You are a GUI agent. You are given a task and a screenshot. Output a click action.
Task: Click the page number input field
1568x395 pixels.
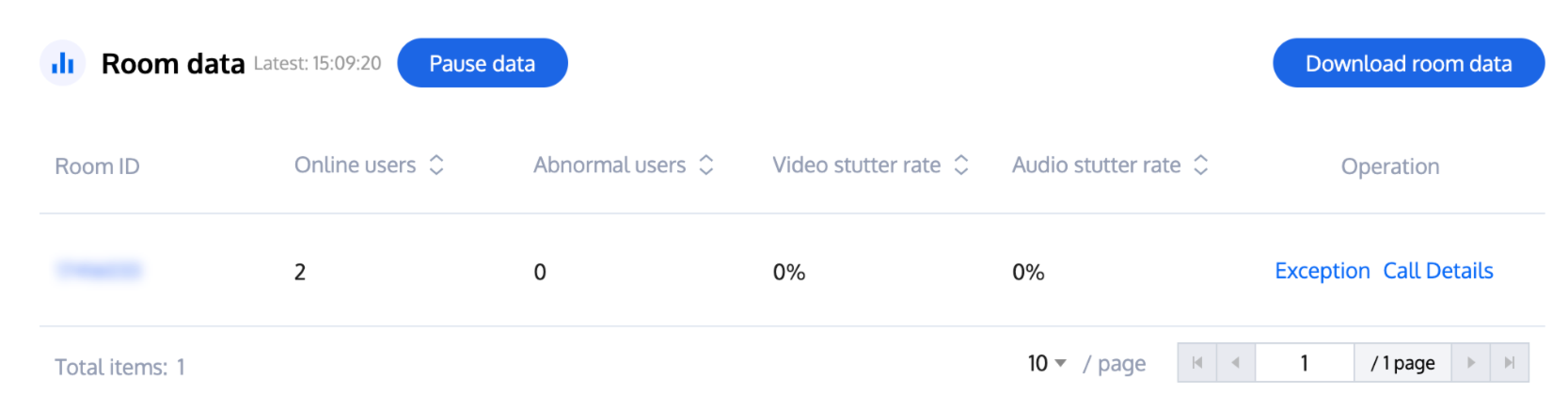point(1304,363)
